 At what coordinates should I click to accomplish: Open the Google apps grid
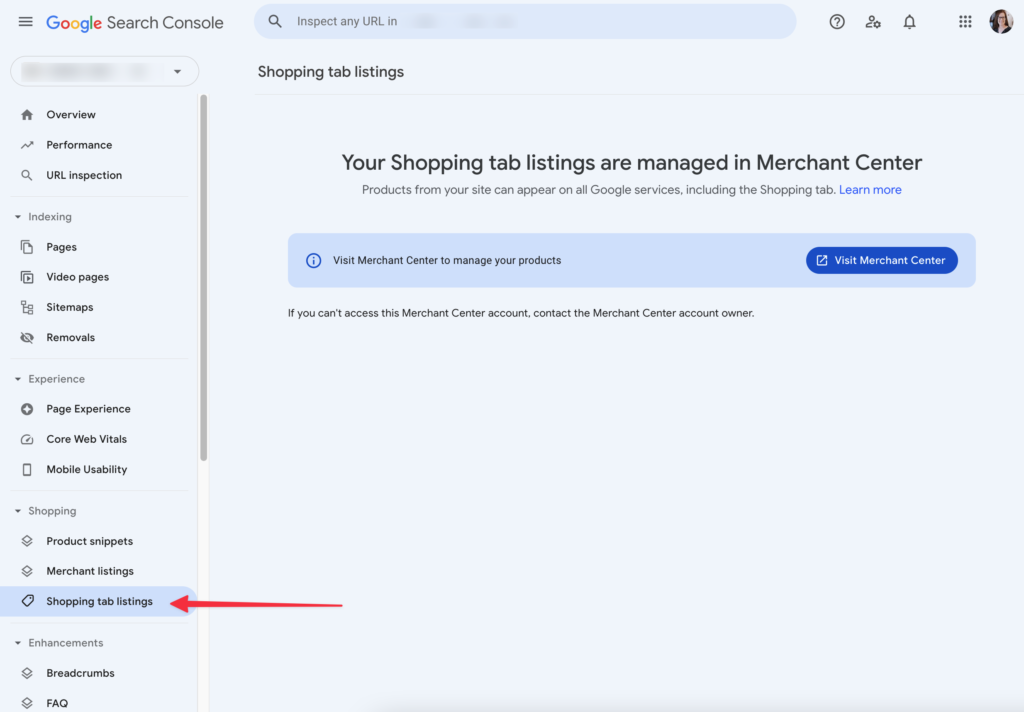(965, 22)
